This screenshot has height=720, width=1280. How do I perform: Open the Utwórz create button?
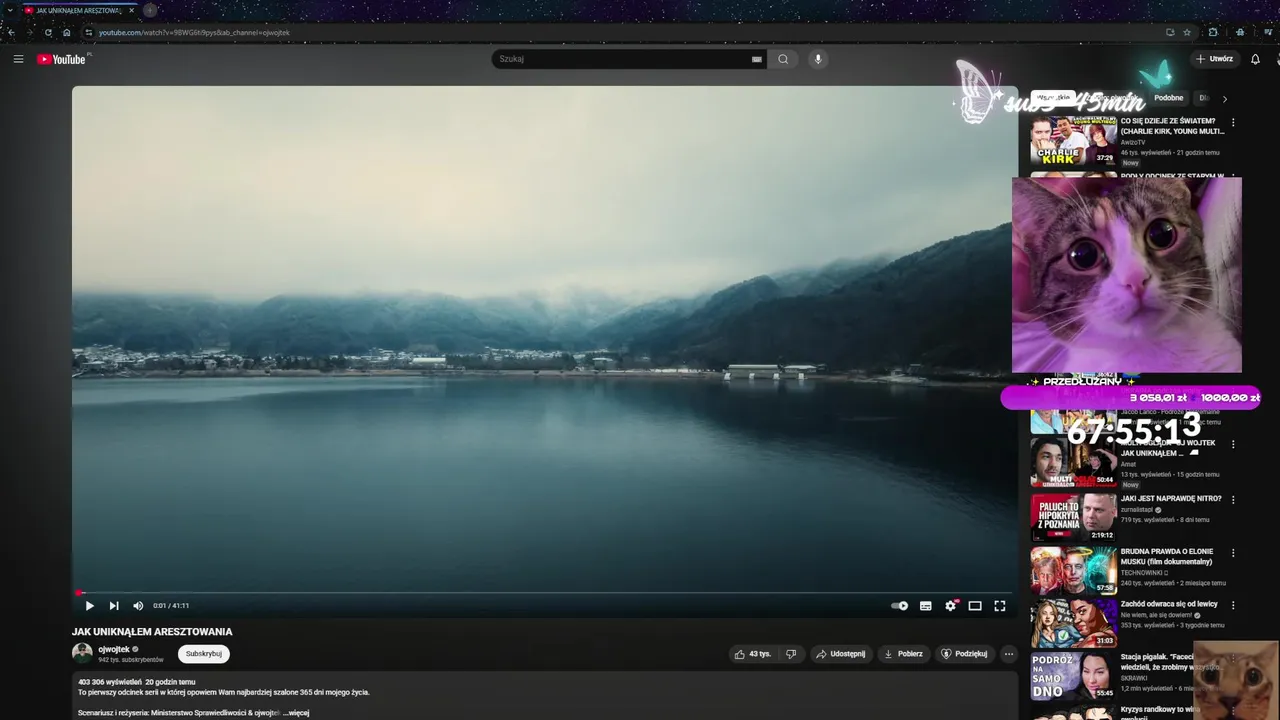[1214, 59]
